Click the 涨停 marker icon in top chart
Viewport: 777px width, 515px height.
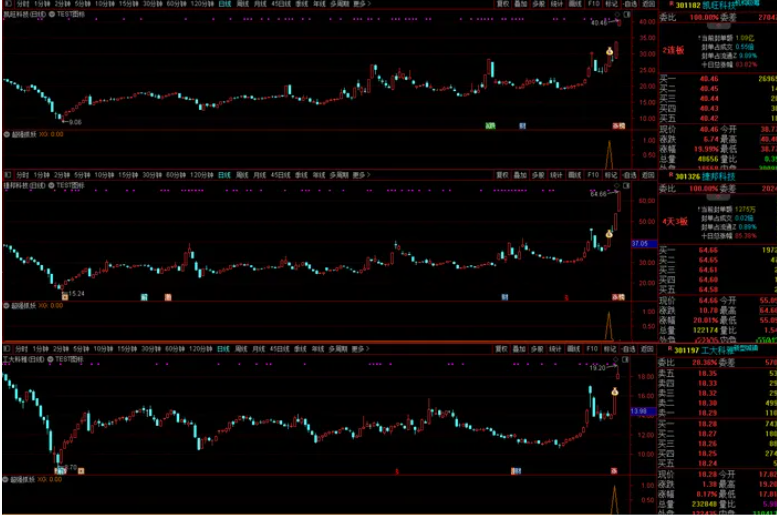(x=617, y=126)
